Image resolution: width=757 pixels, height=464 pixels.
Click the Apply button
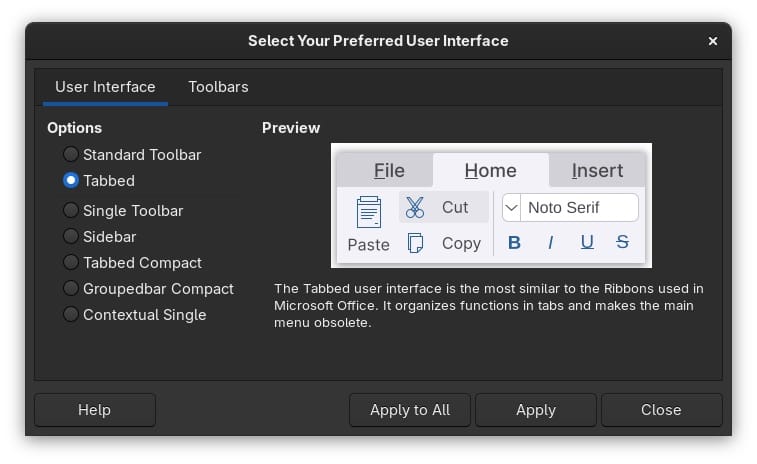click(535, 410)
